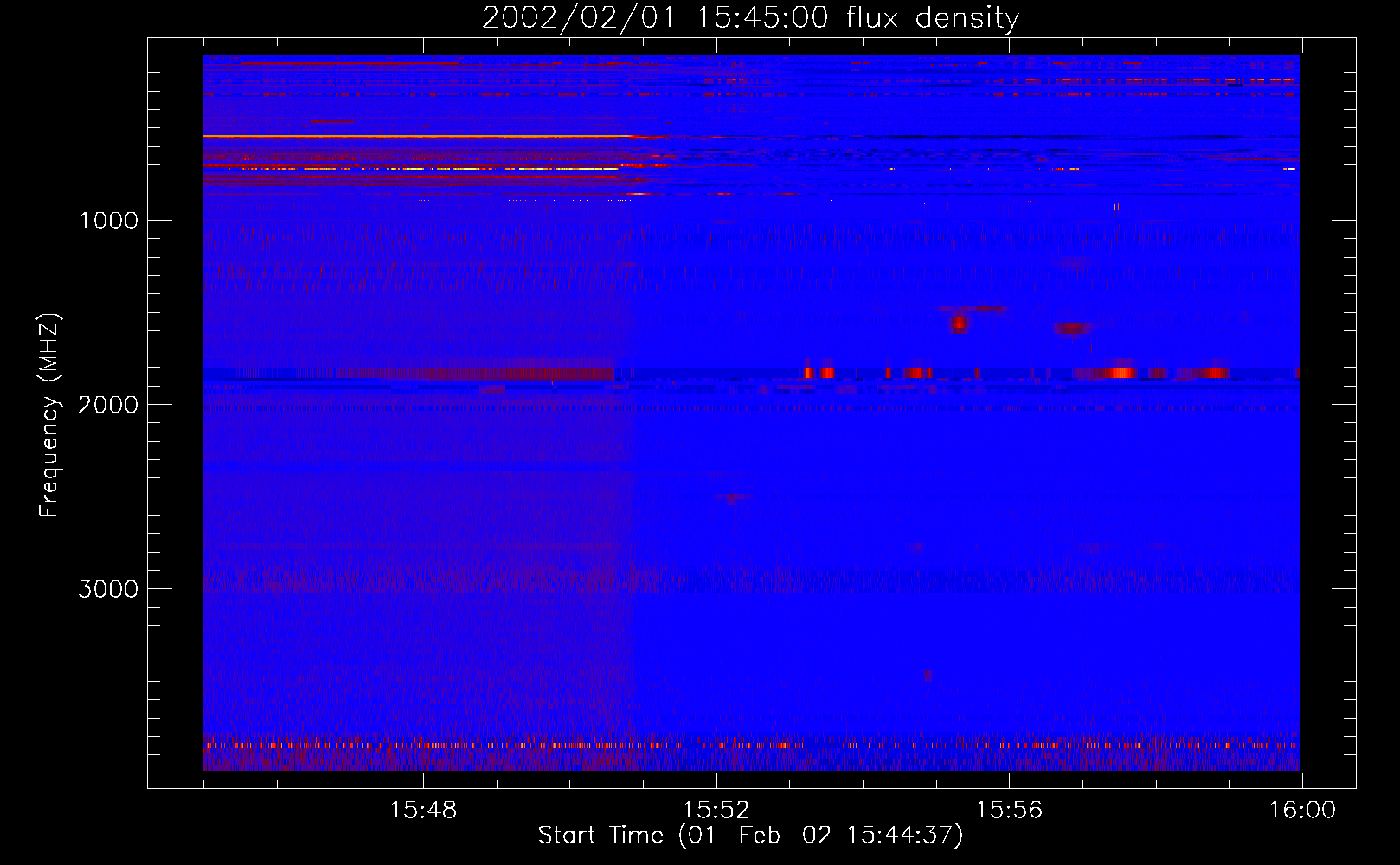Click the 15:56 time tick label

coord(1009,811)
